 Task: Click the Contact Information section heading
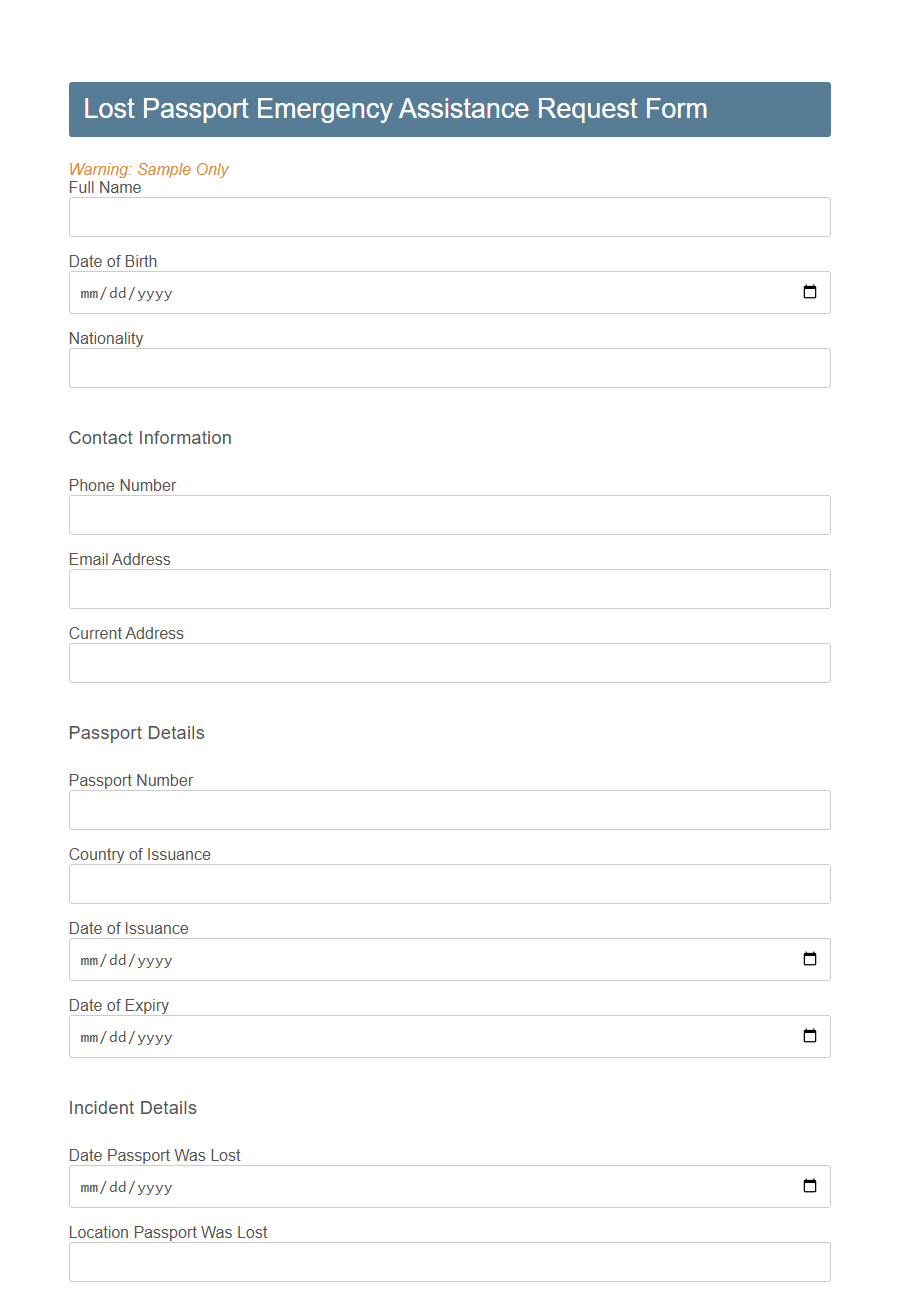[x=150, y=438]
